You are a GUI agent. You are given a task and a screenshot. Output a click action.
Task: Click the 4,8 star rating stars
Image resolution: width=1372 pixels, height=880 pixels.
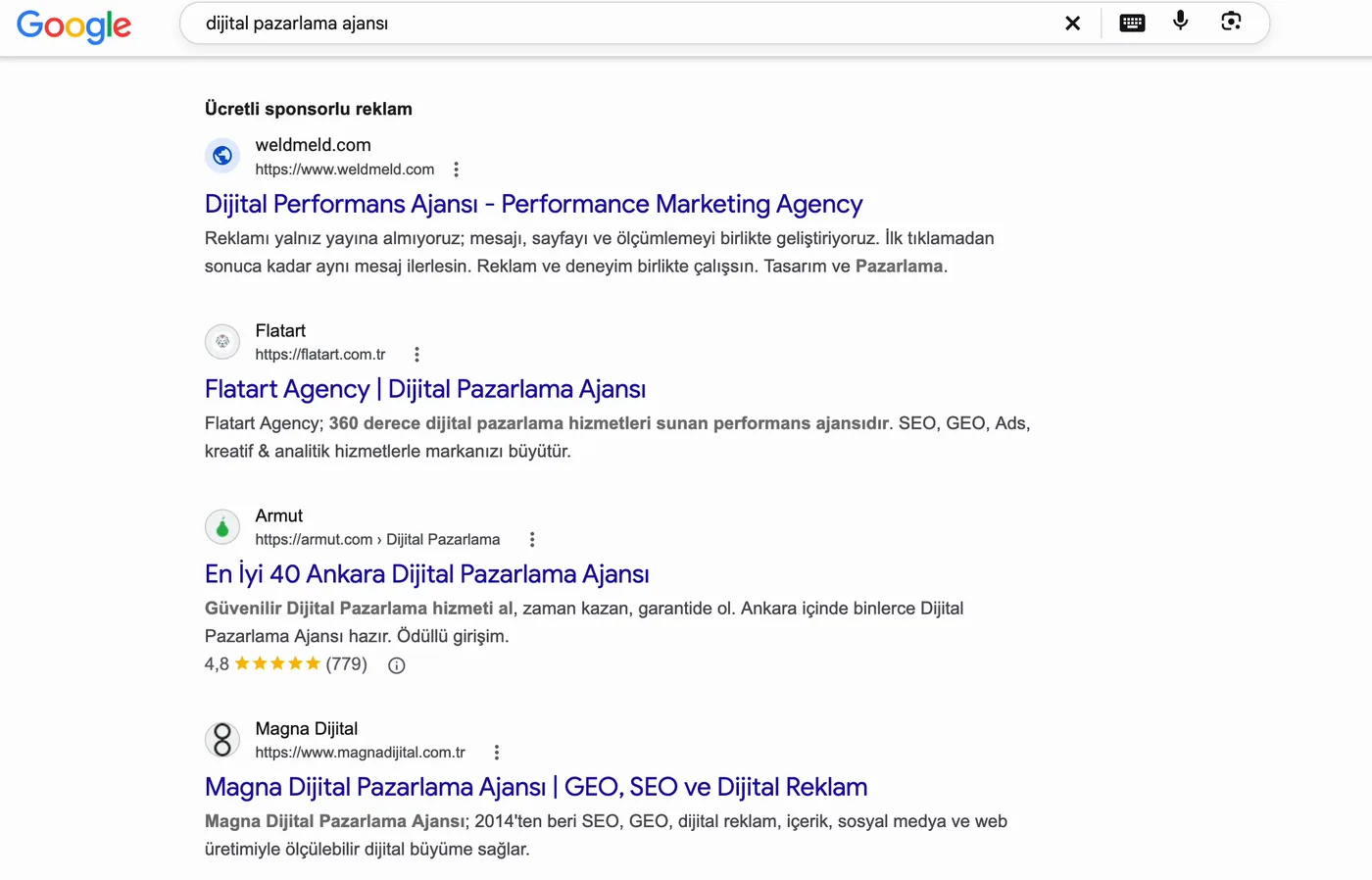pyautogui.click(x=277, y=664)
